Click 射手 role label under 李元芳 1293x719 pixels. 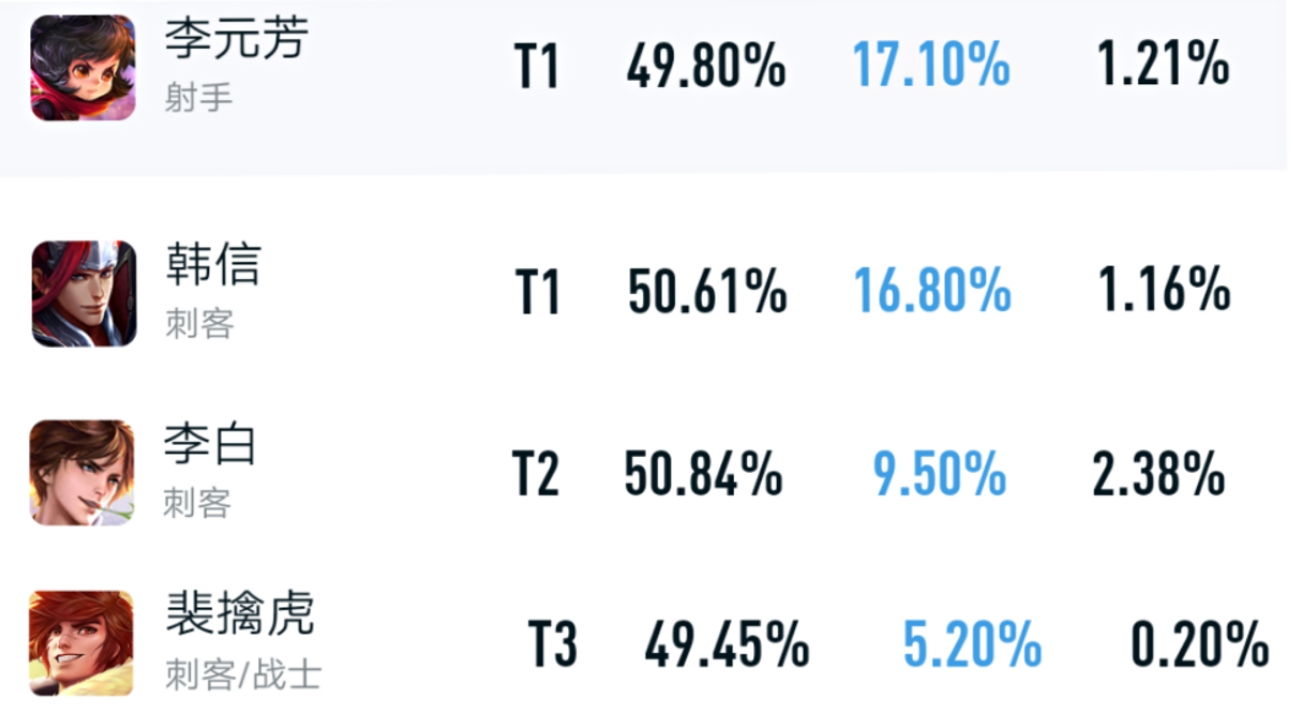[x=198, y=98]
